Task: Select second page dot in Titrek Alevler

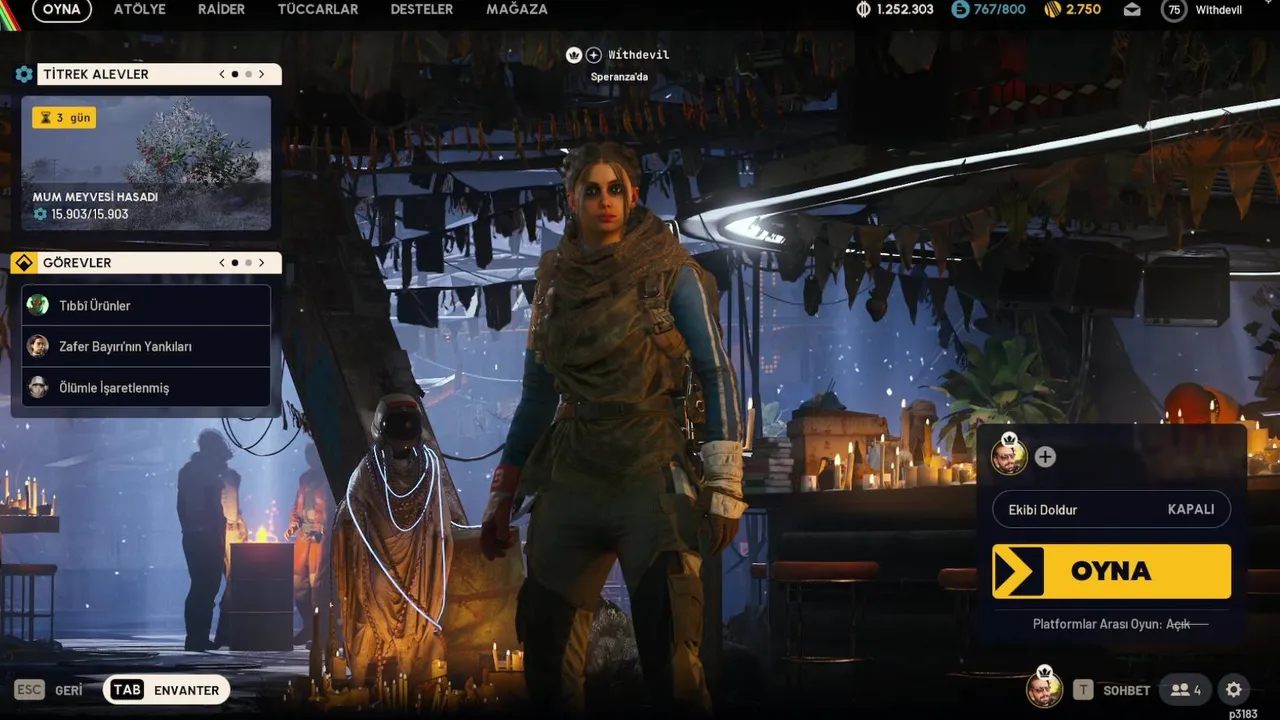Action: point(249,74)
